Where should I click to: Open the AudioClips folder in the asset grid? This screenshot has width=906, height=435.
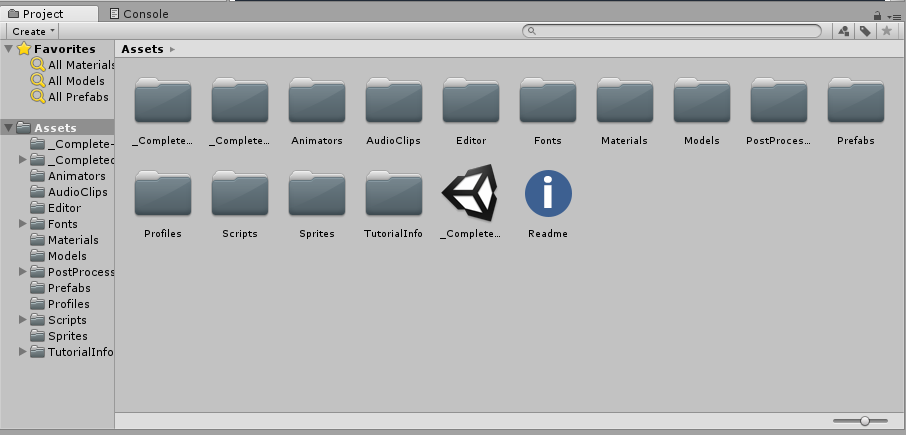click(393, 102)
